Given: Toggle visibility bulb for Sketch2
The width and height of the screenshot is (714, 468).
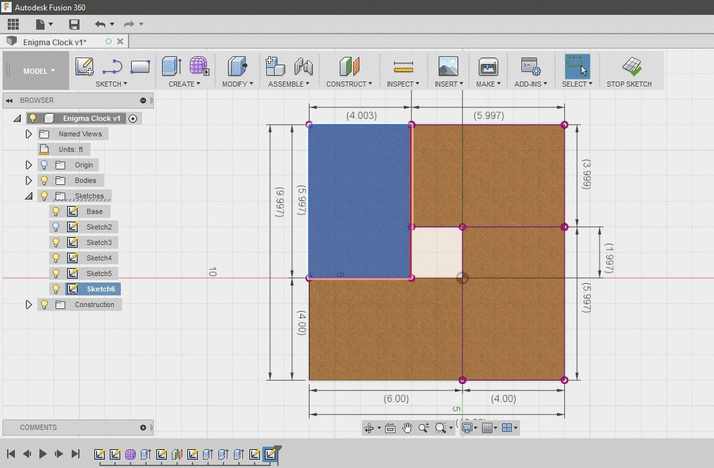Looking at the screenshot, I should (56, 227).
